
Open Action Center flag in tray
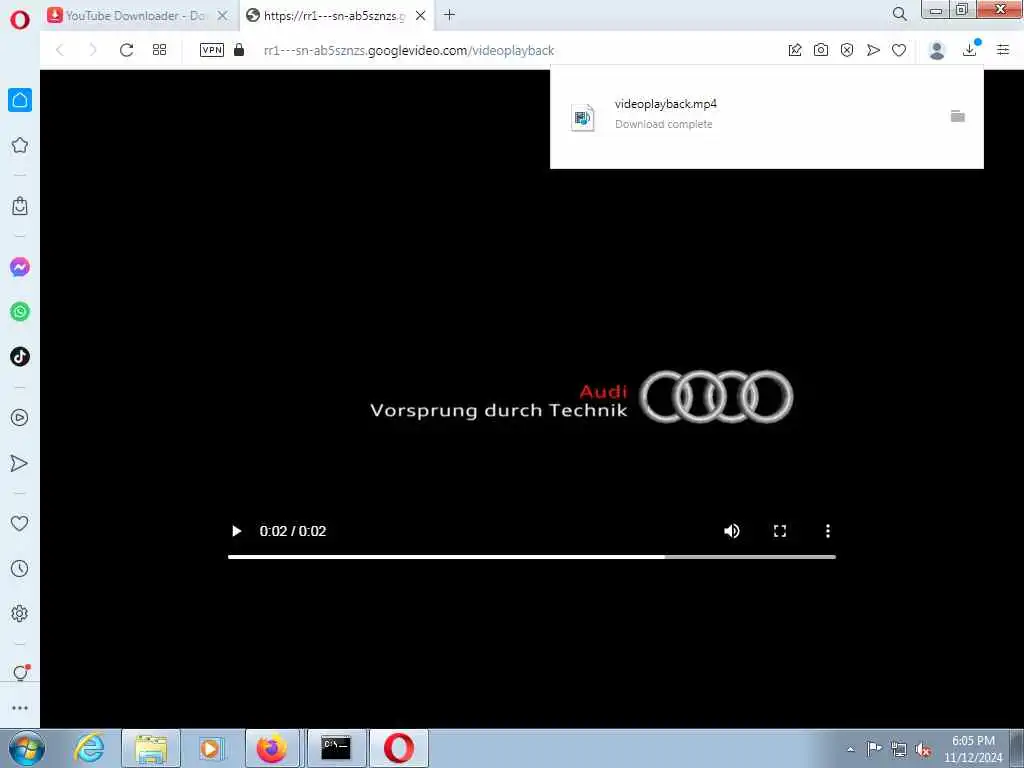(x=874, y=749)
